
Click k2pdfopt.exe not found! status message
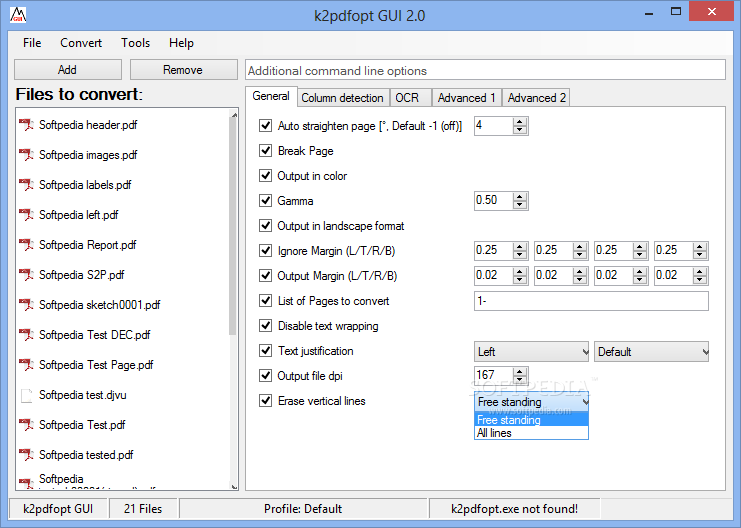[514, 509]
